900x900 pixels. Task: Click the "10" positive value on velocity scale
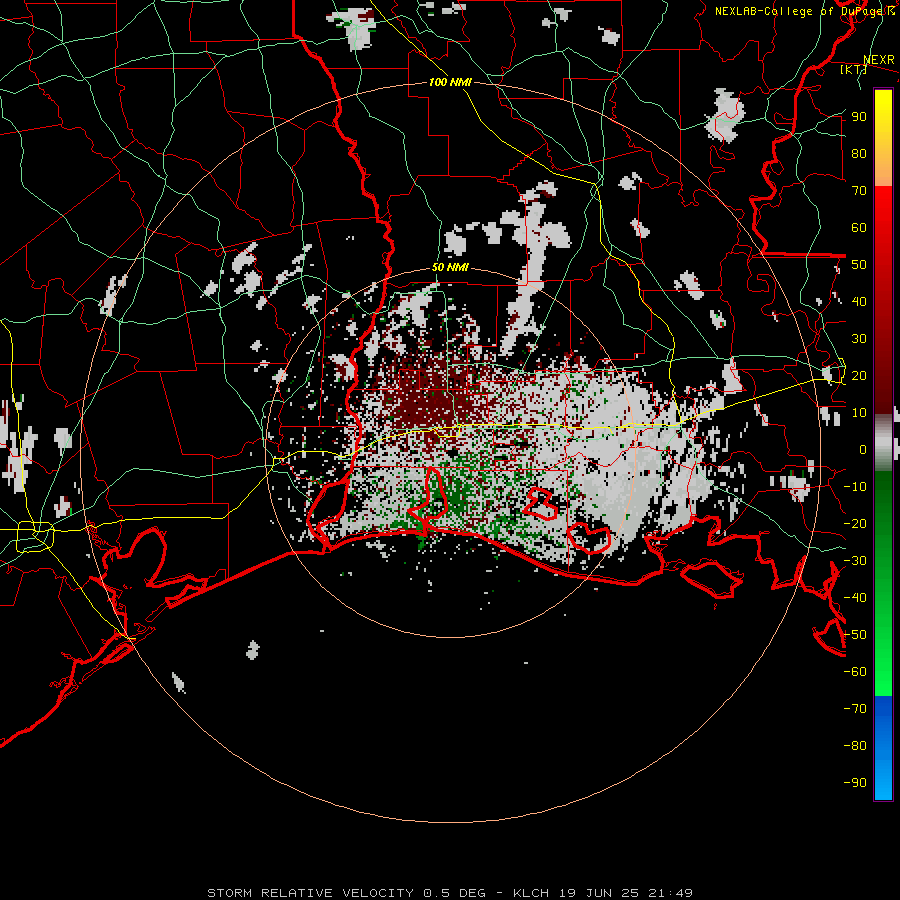859,413
